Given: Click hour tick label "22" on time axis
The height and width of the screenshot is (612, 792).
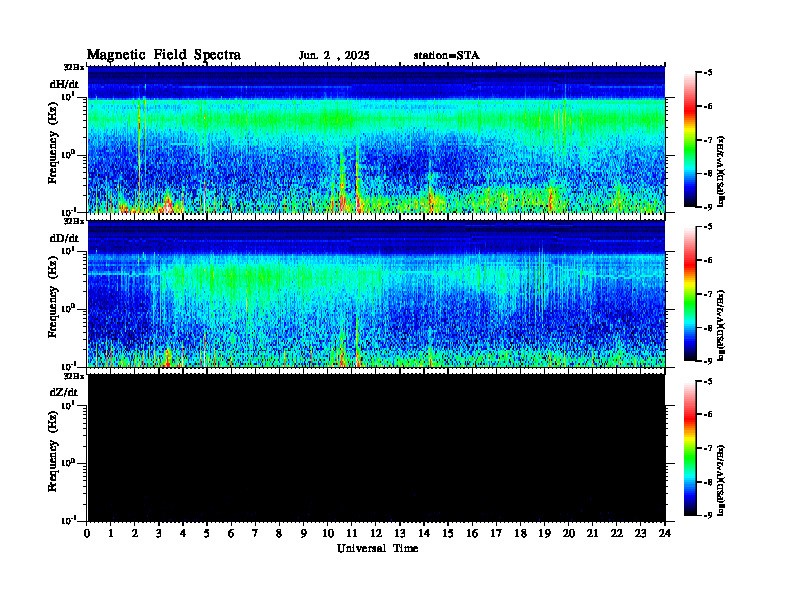Looking at the screenshot, I should (617, 534).
